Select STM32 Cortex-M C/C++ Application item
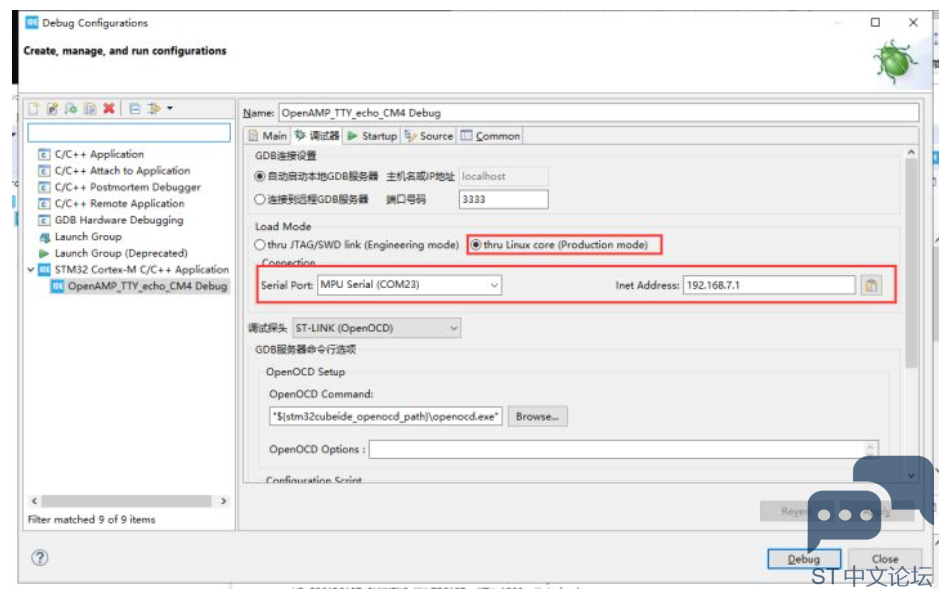This screenshot has height=600, width=945. coord(141,269)
